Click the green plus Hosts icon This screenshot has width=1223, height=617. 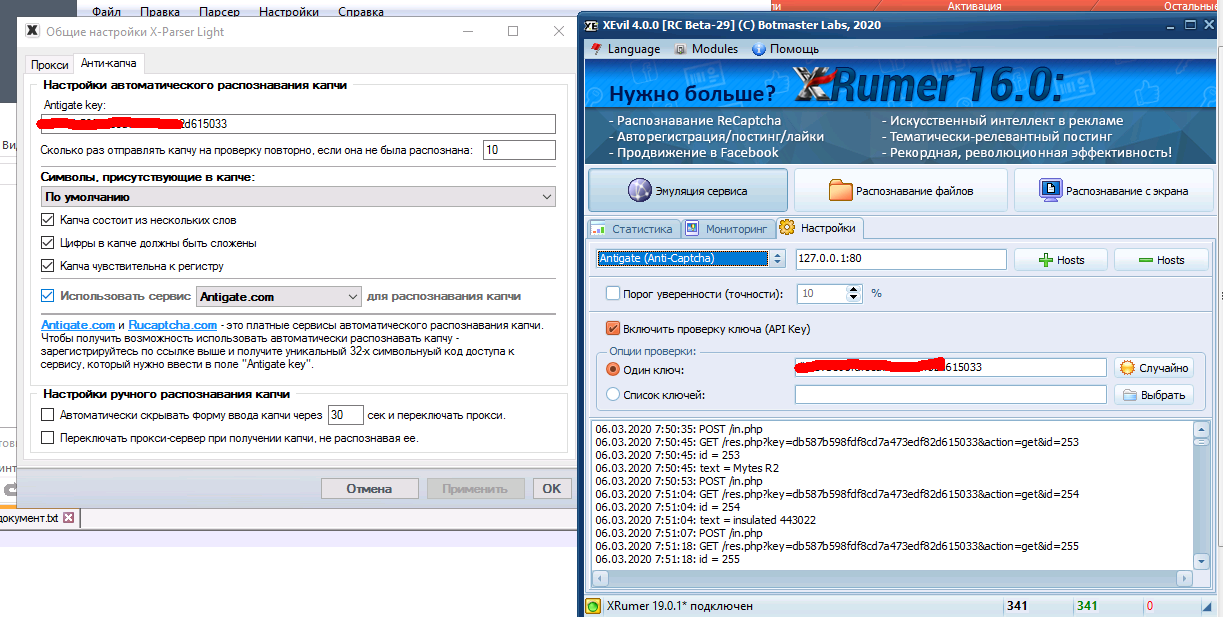1045,260
